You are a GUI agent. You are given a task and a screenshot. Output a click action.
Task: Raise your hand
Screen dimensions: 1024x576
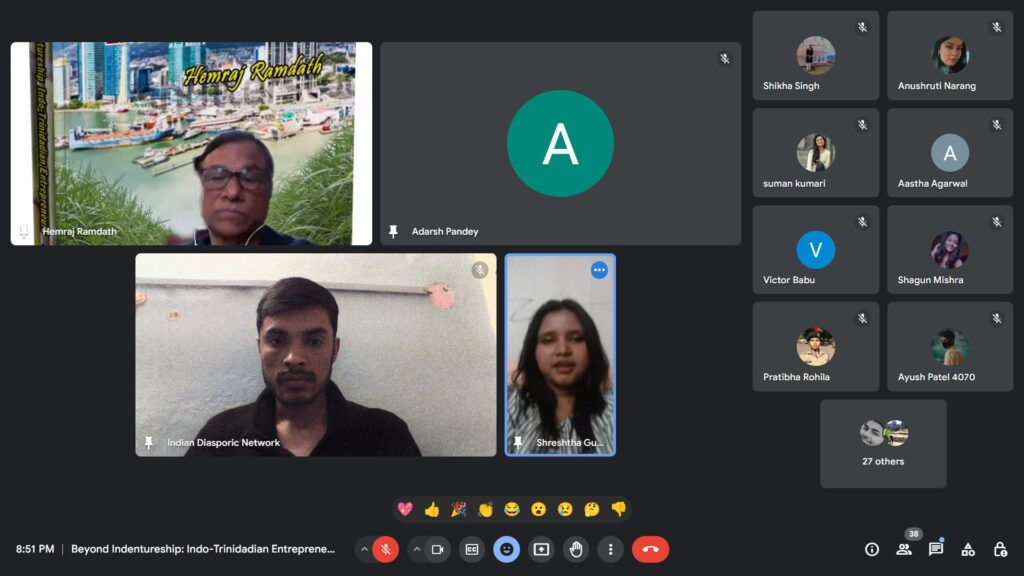576,549
